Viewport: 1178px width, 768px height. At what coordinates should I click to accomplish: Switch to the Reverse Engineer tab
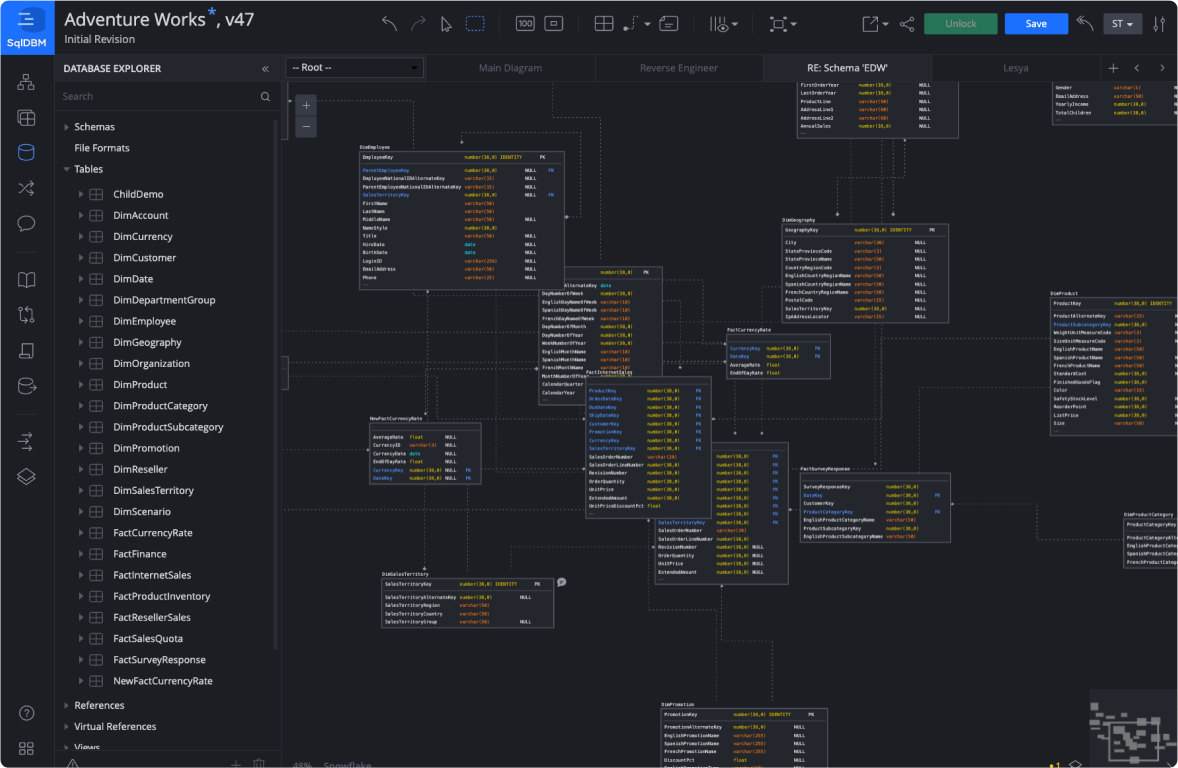click(678, 68)
